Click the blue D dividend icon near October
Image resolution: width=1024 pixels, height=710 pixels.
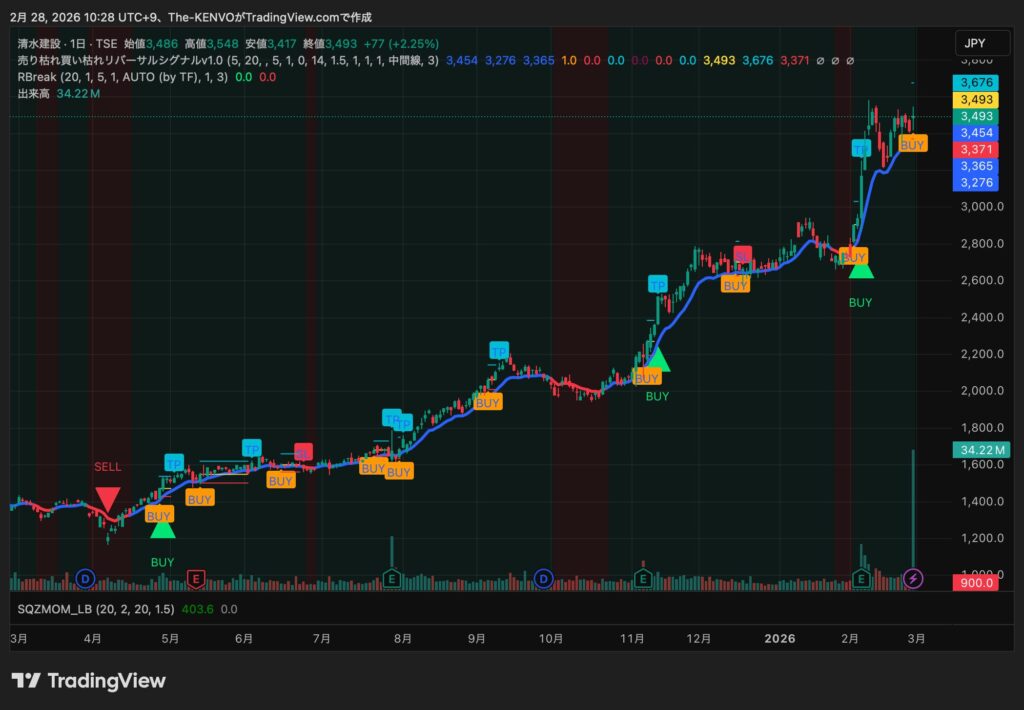pos(544,577)
